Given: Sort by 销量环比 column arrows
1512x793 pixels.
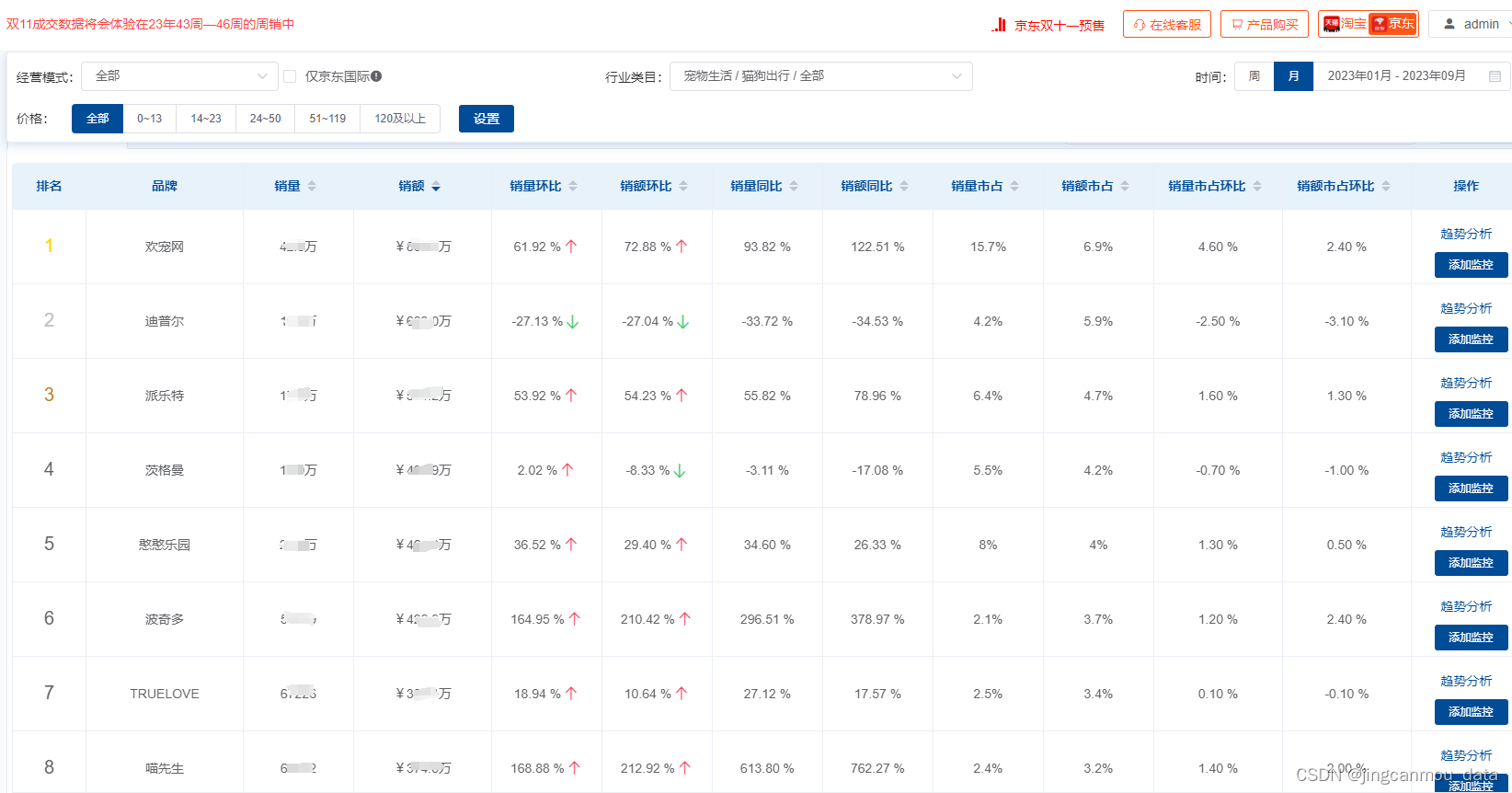Looking at the screenshot, I should 573,186.
